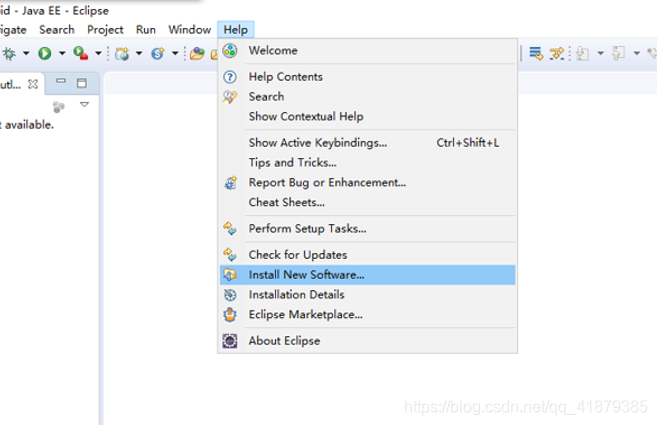
Task: Click the Check for Updates icon
Action: [230, 255]
